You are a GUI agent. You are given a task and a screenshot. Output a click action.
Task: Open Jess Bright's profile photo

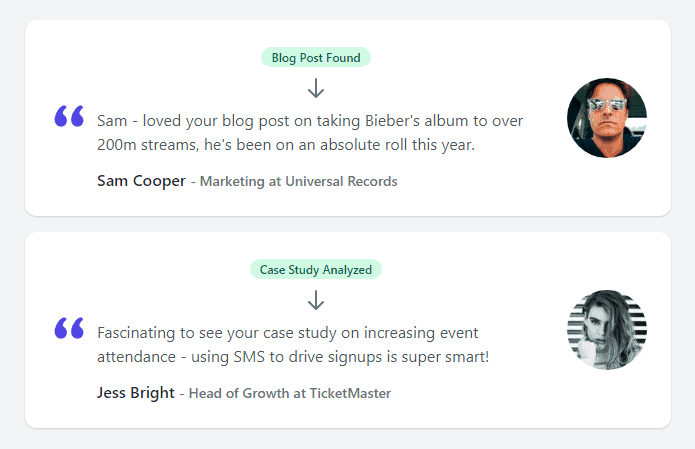tap(607, 330)
